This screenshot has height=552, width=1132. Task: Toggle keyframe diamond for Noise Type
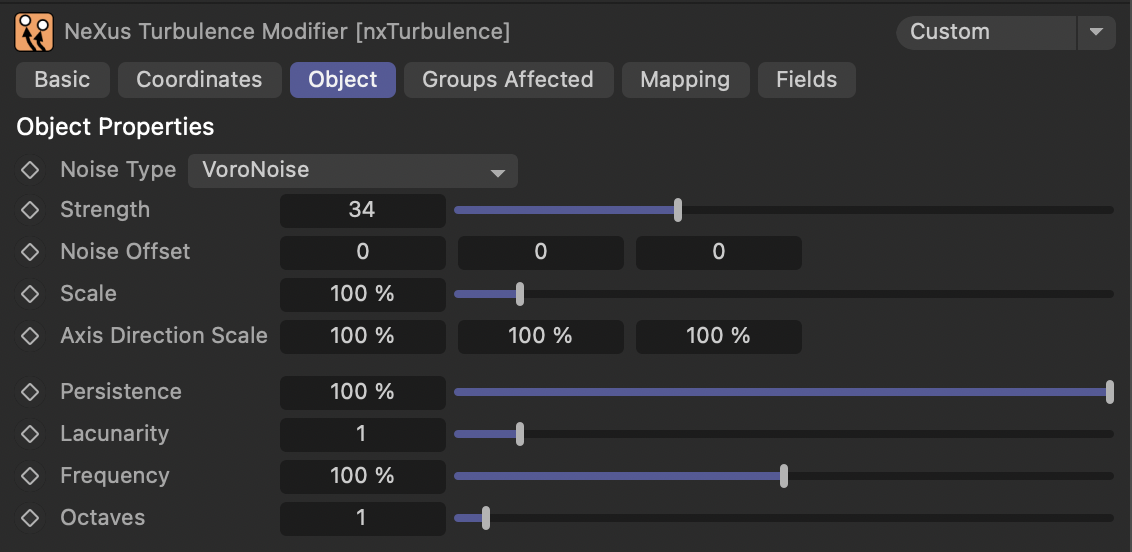[x=30, y=170]
